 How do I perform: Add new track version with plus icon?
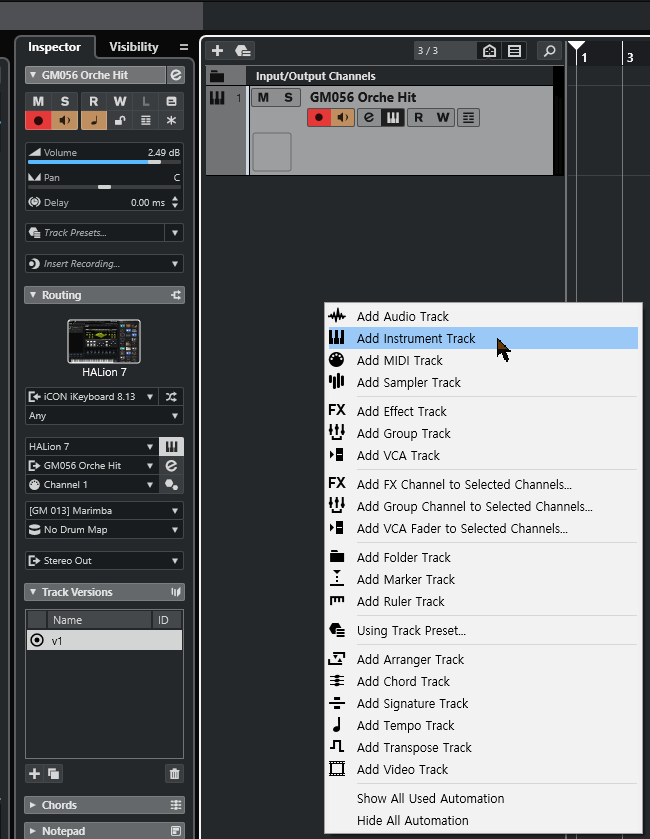pos(34,773)
